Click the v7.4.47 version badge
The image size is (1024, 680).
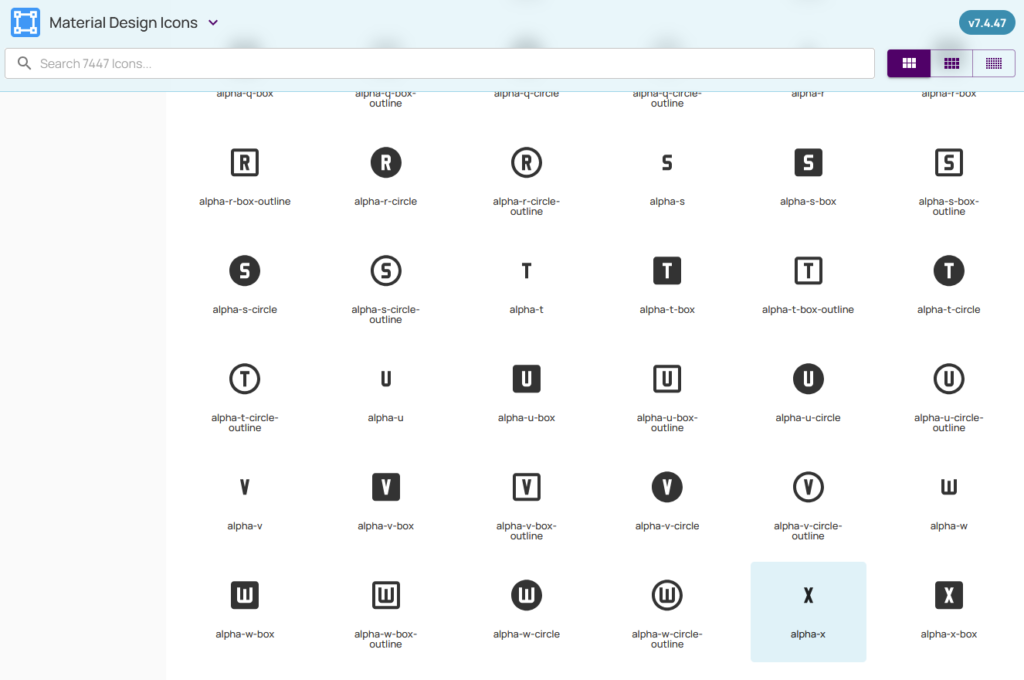tap(986, 23)
